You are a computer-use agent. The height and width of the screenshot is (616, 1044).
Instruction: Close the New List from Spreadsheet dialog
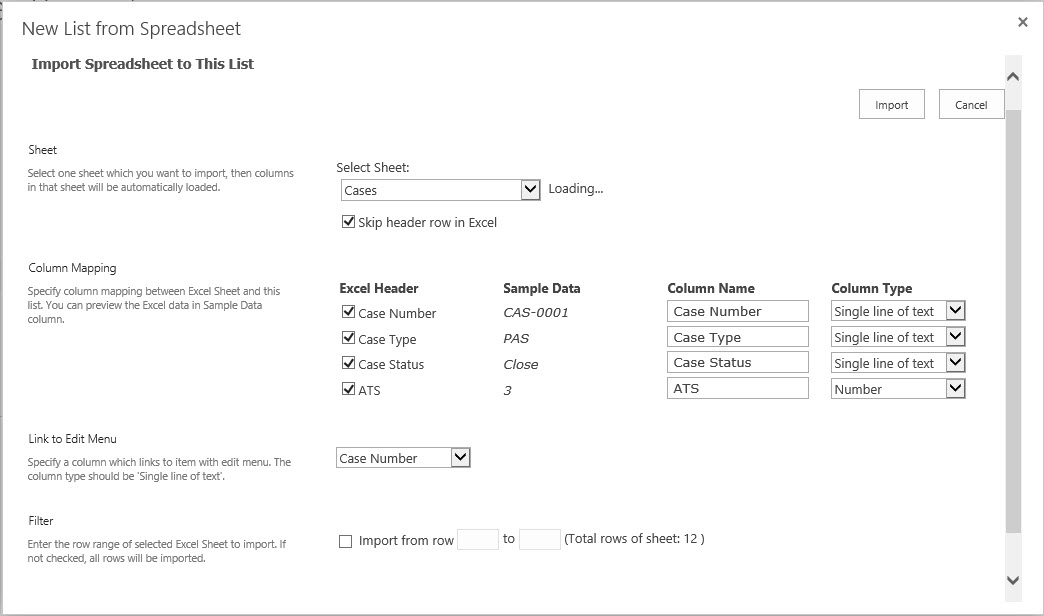point(1022,22)
